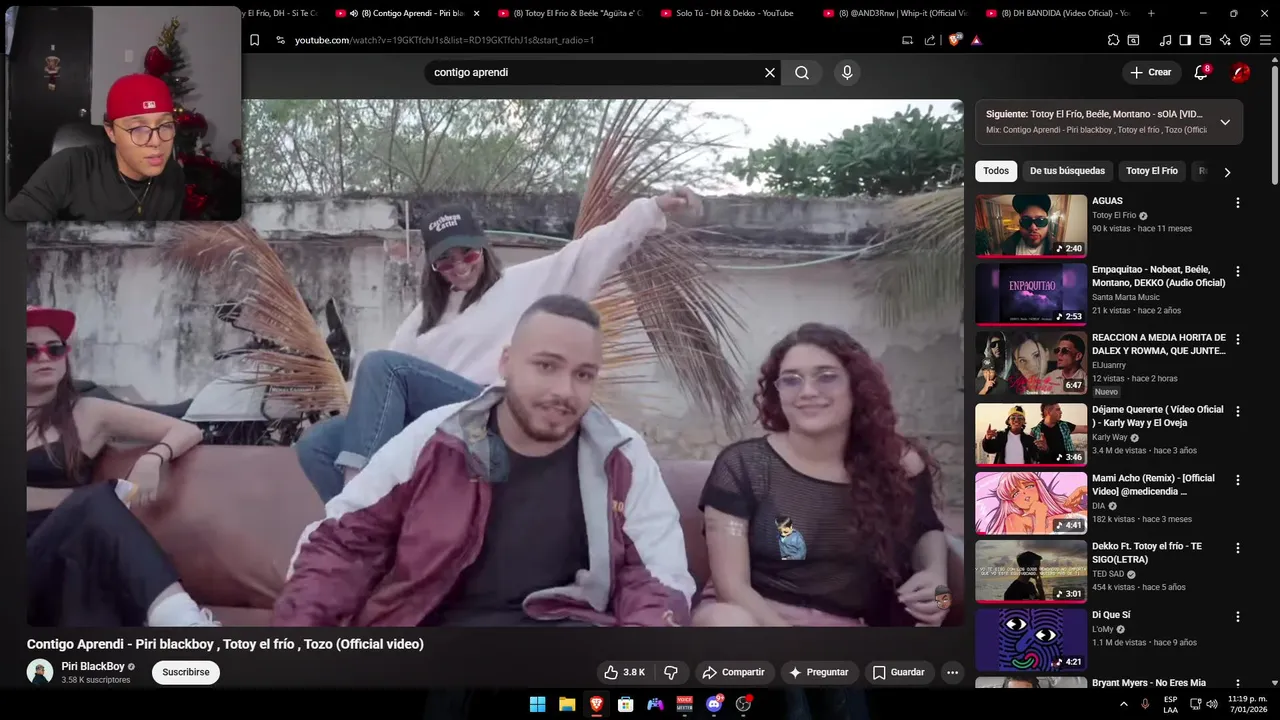Play the Mami Acho Remix thumbnail
Image resolution: width=1280 pixels, height=720 pixels.
(x=1031, y=503)
